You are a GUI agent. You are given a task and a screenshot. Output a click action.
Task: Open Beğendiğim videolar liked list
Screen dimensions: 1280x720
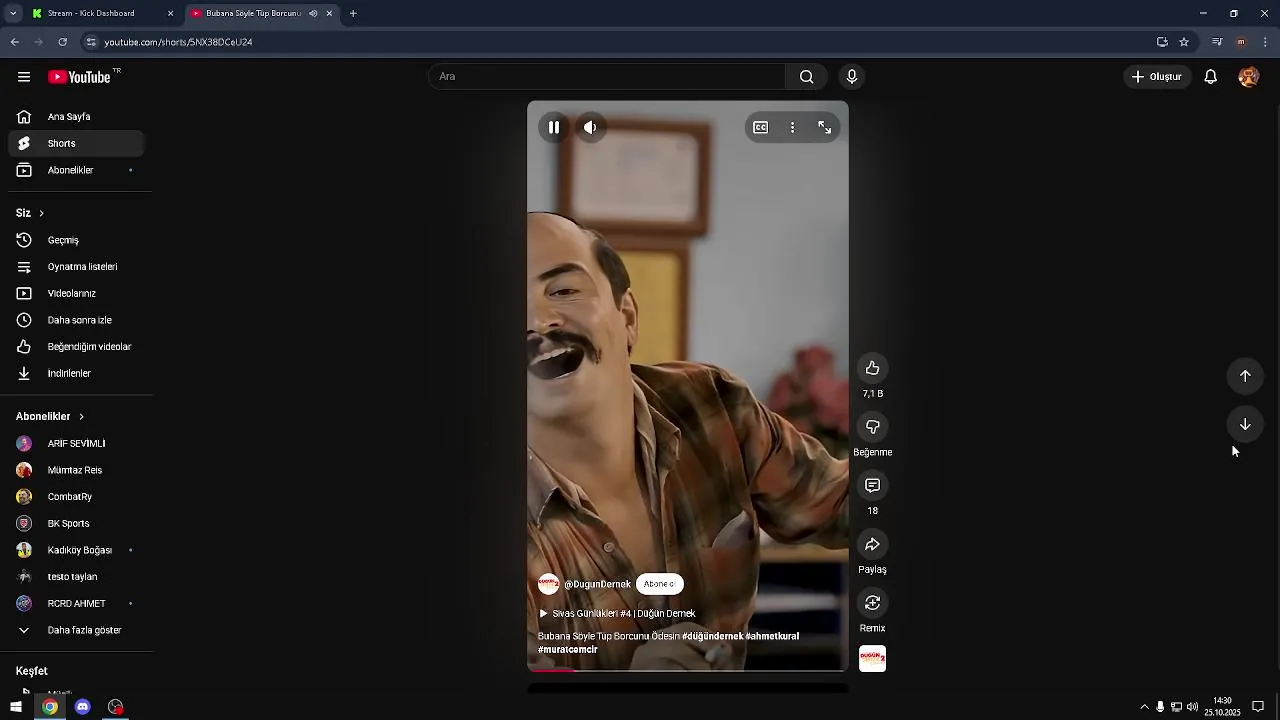point(76,347)
